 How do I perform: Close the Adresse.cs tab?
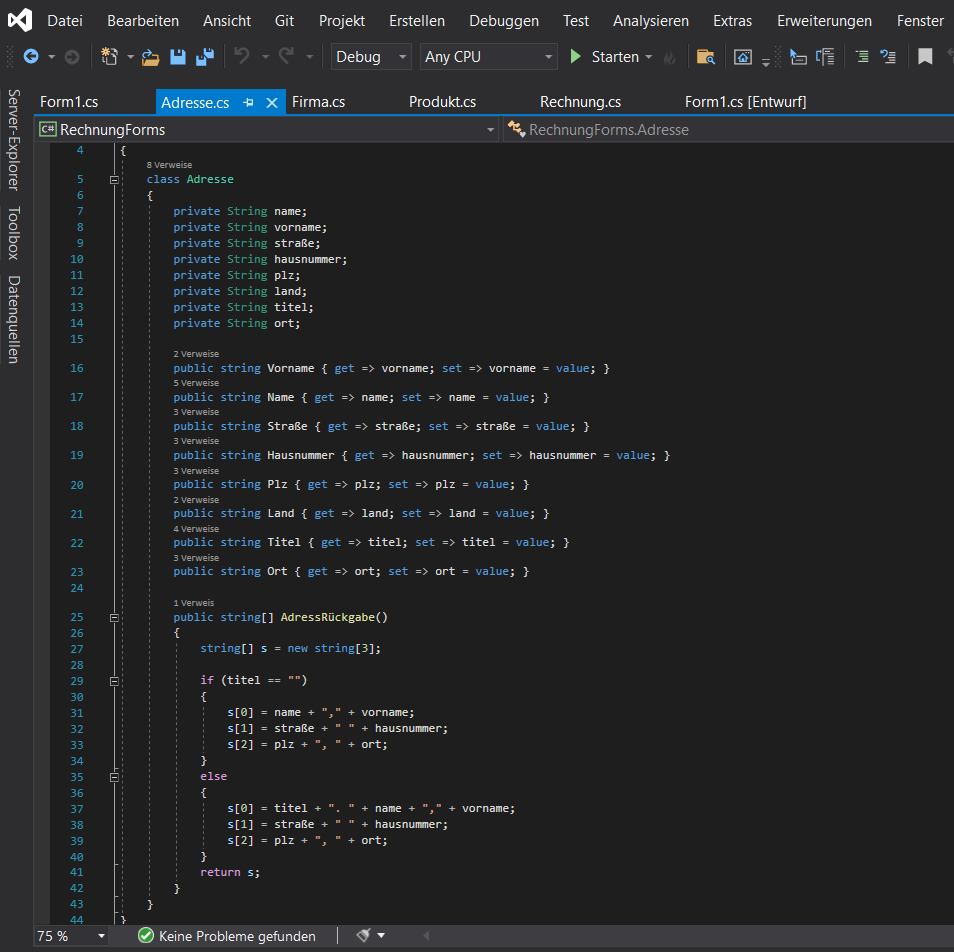tap(272, 103)
